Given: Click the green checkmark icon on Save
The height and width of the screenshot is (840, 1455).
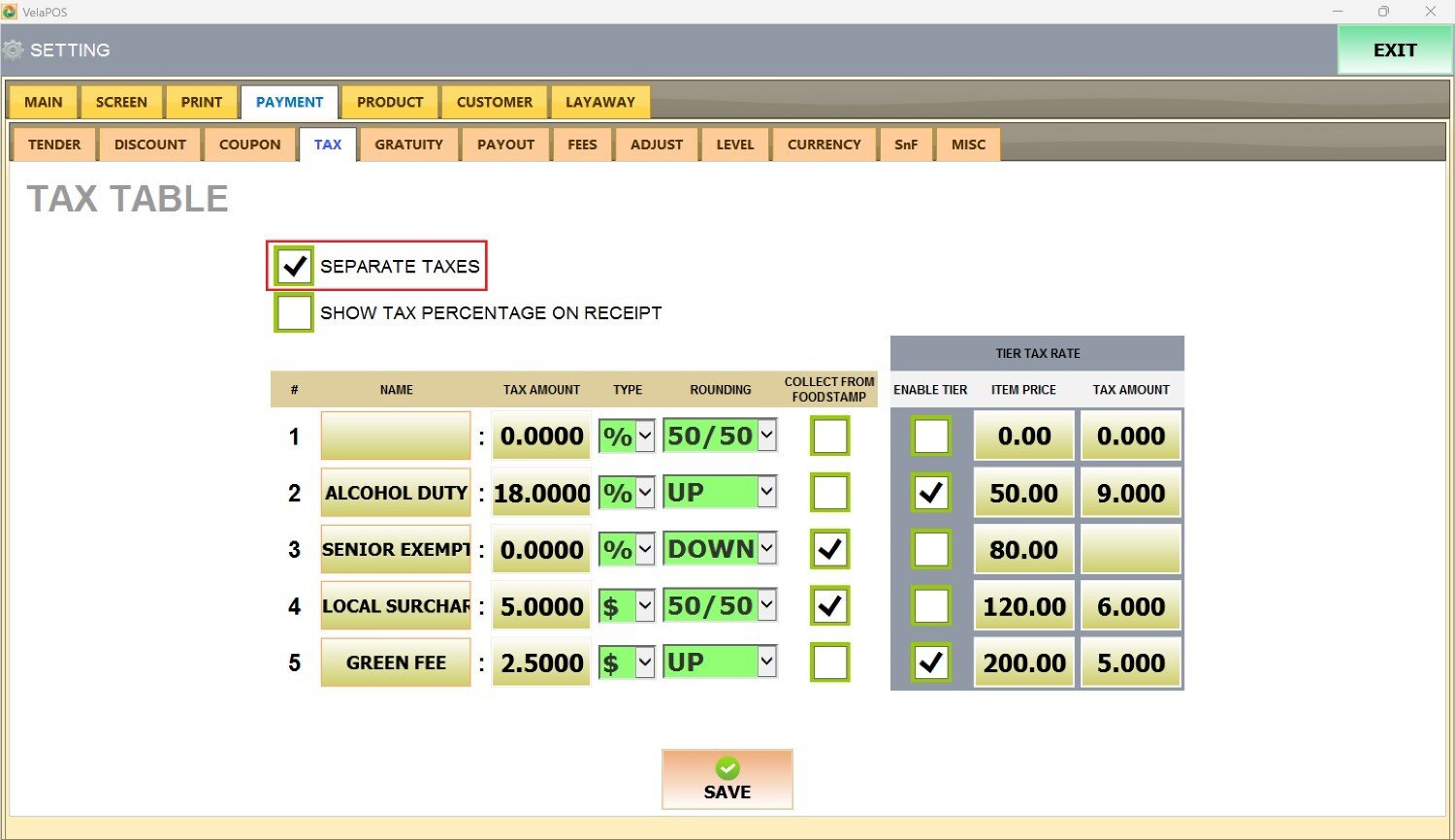Looking at the screenshot, I should 727,768.
